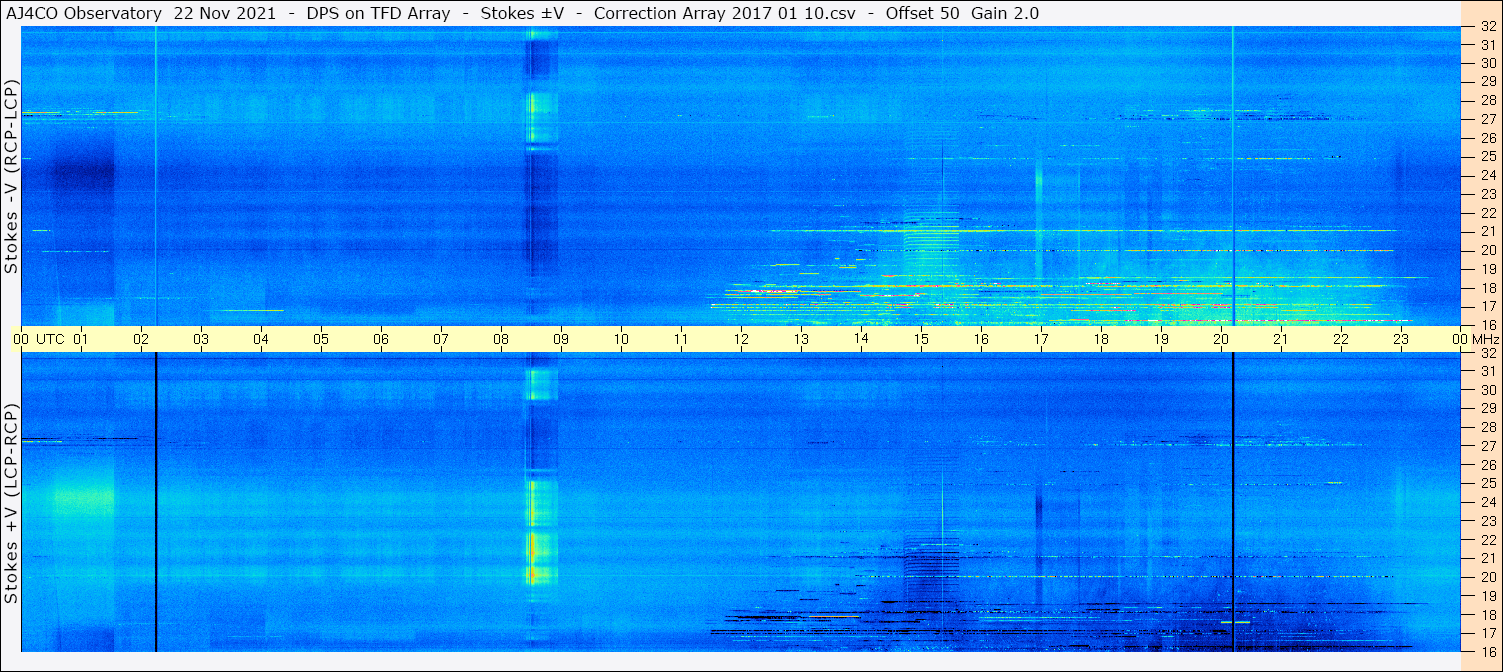Select the 12 hour time marker
This screenshot has height=672, width=1503.
[x=741, y=339]
